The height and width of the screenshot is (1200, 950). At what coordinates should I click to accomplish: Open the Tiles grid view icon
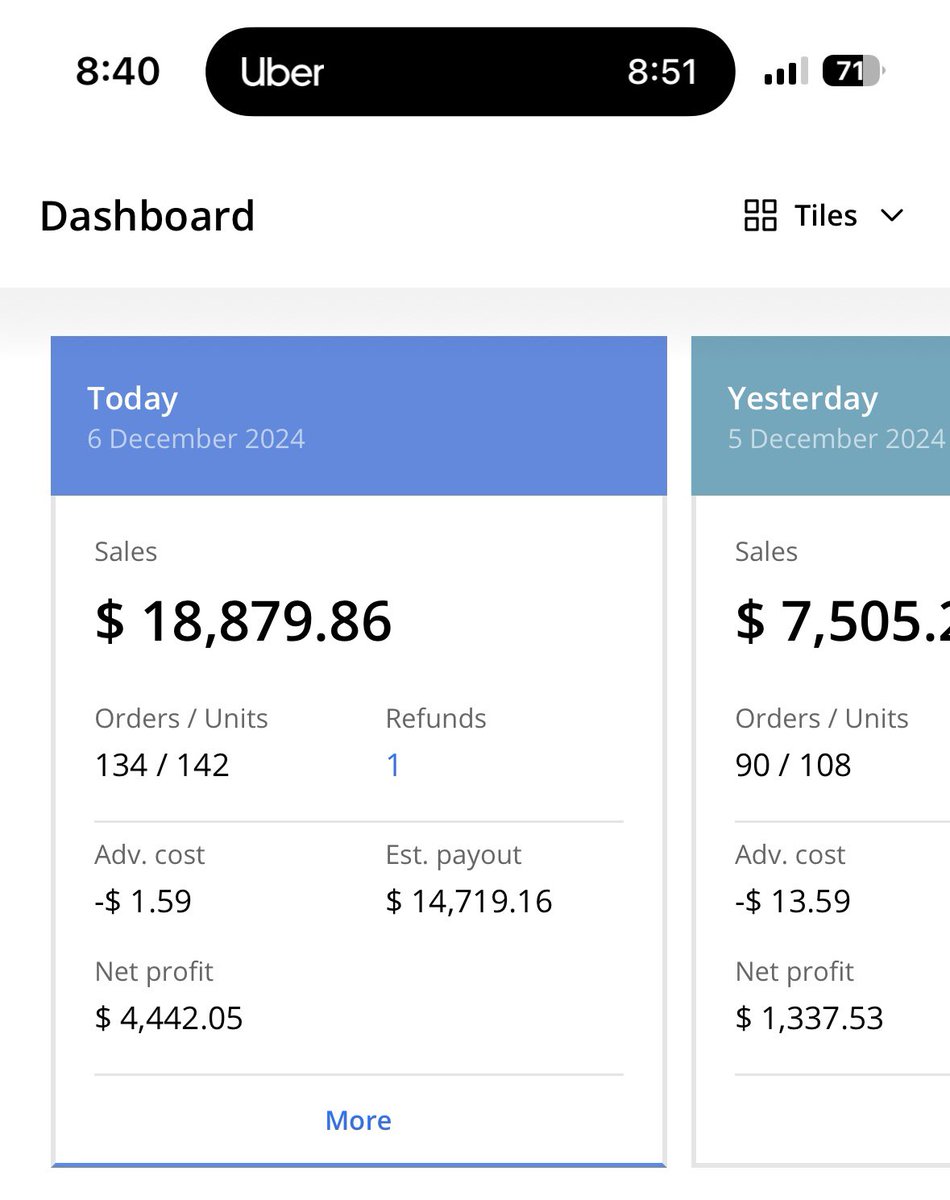[760, 215]
